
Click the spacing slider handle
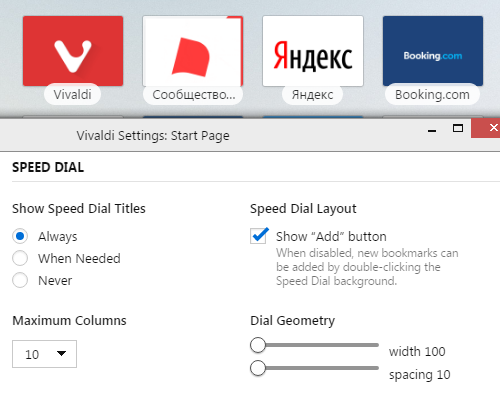tap(258, 368)
